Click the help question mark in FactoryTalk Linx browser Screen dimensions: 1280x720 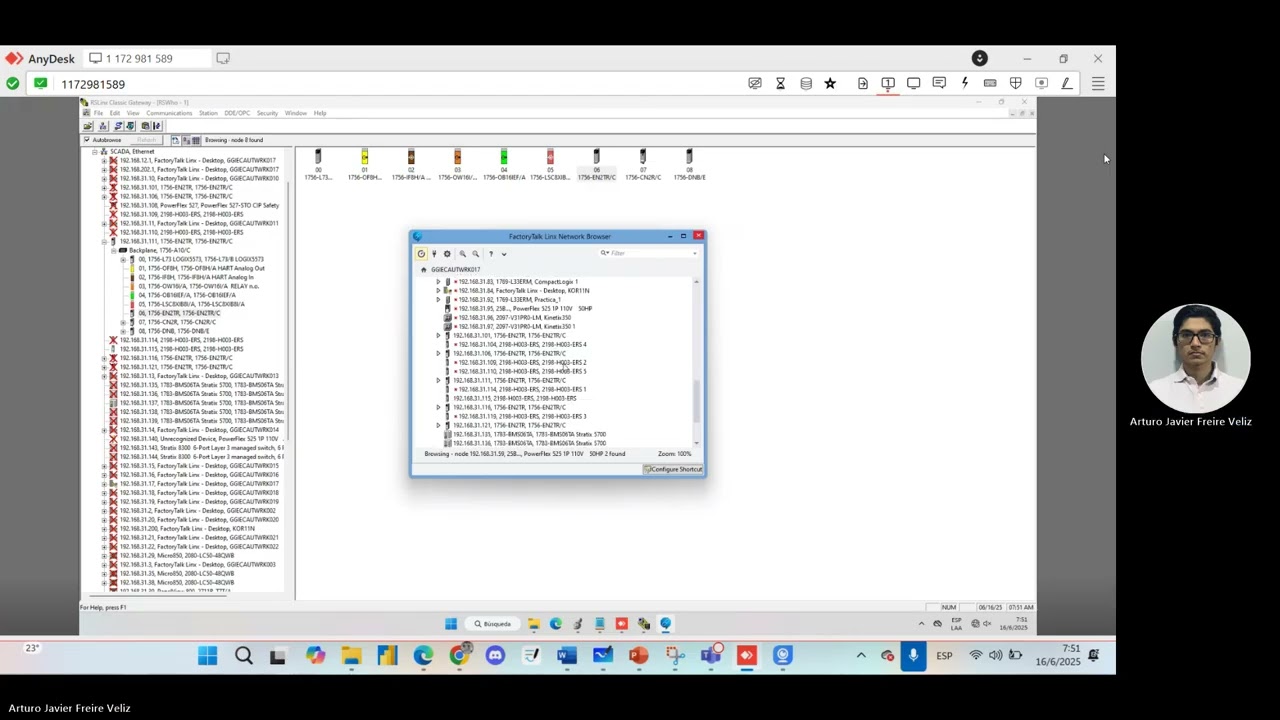point(490,254)
